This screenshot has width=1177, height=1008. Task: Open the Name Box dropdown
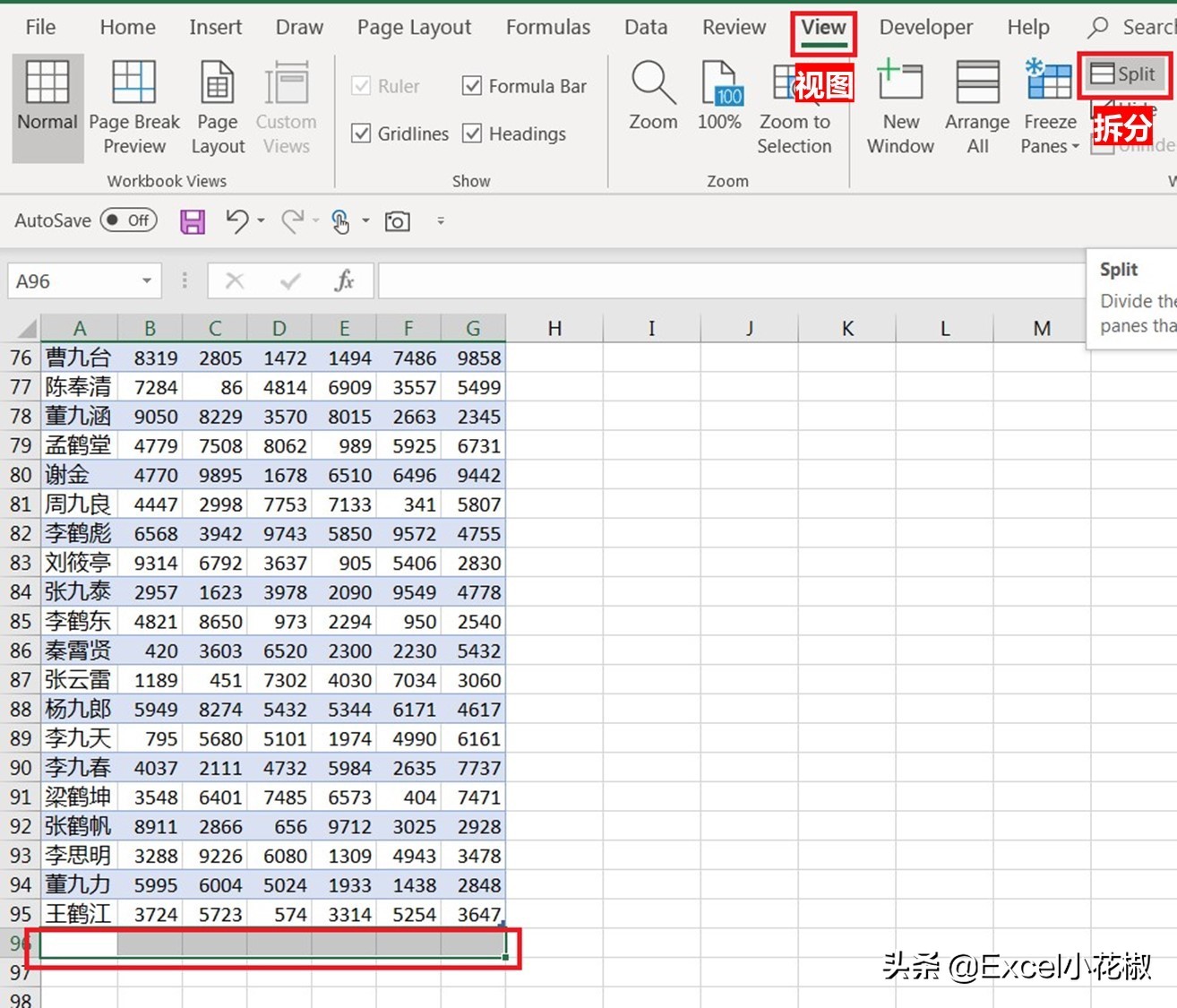147,280
